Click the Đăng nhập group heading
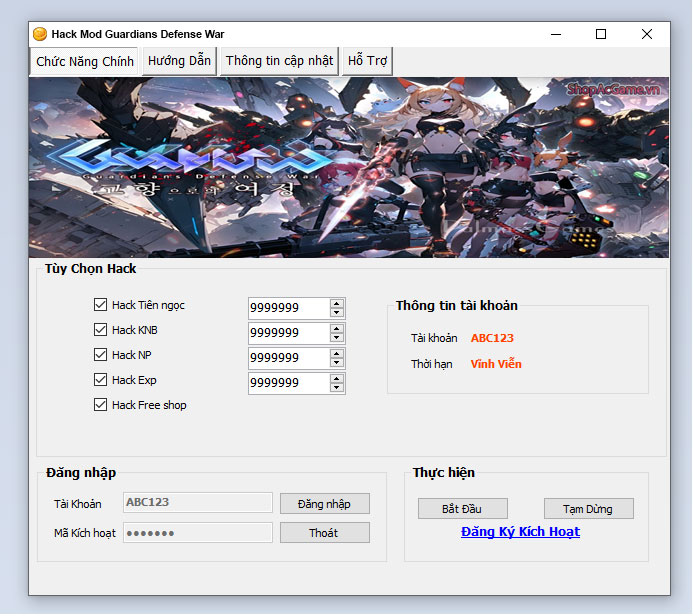Viewport: 693px width, 616px height. coord(81,473)
